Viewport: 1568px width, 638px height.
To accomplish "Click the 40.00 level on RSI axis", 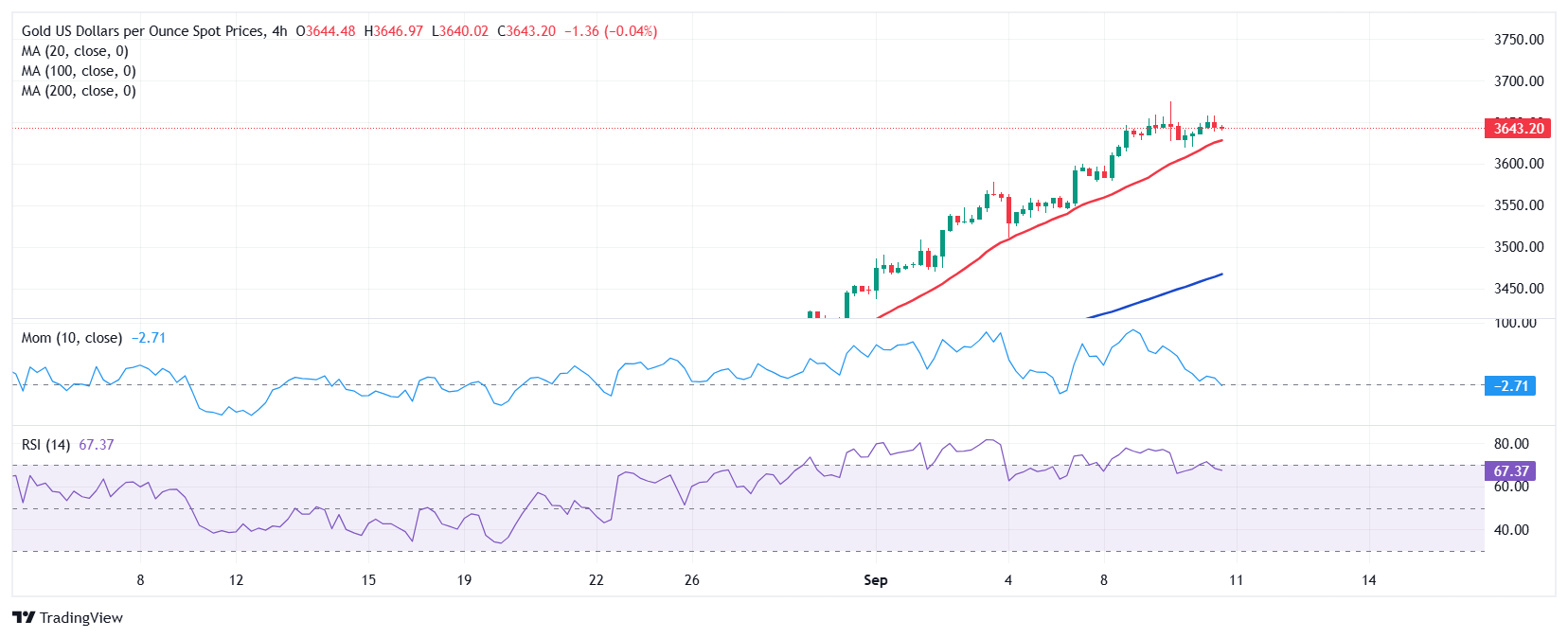I will click(1511, 530).
